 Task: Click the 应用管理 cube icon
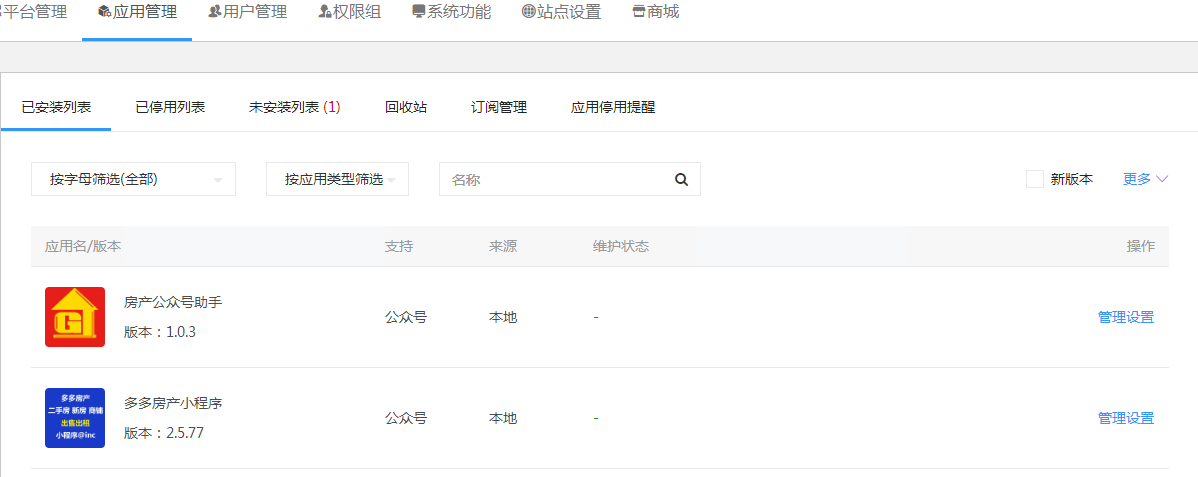click(105, 11)
